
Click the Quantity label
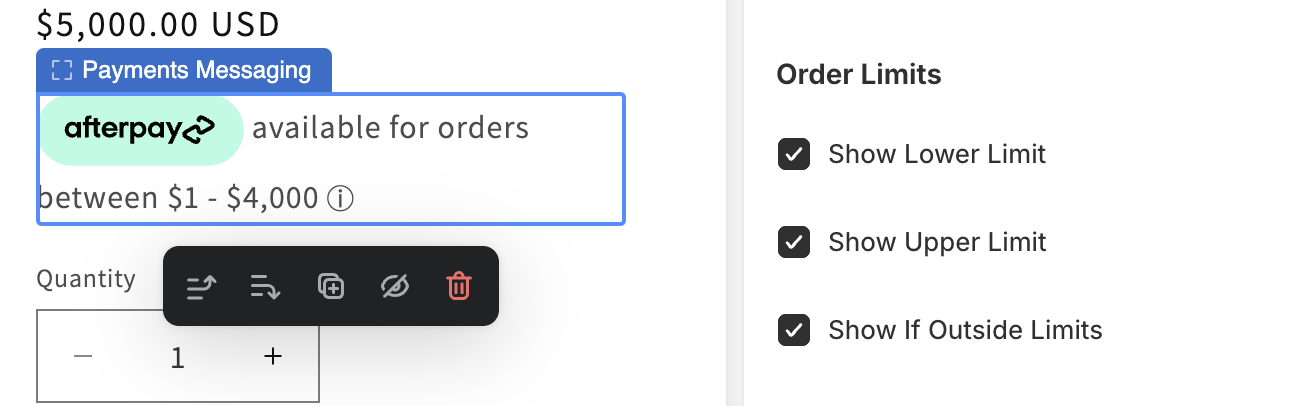point(86,278)
